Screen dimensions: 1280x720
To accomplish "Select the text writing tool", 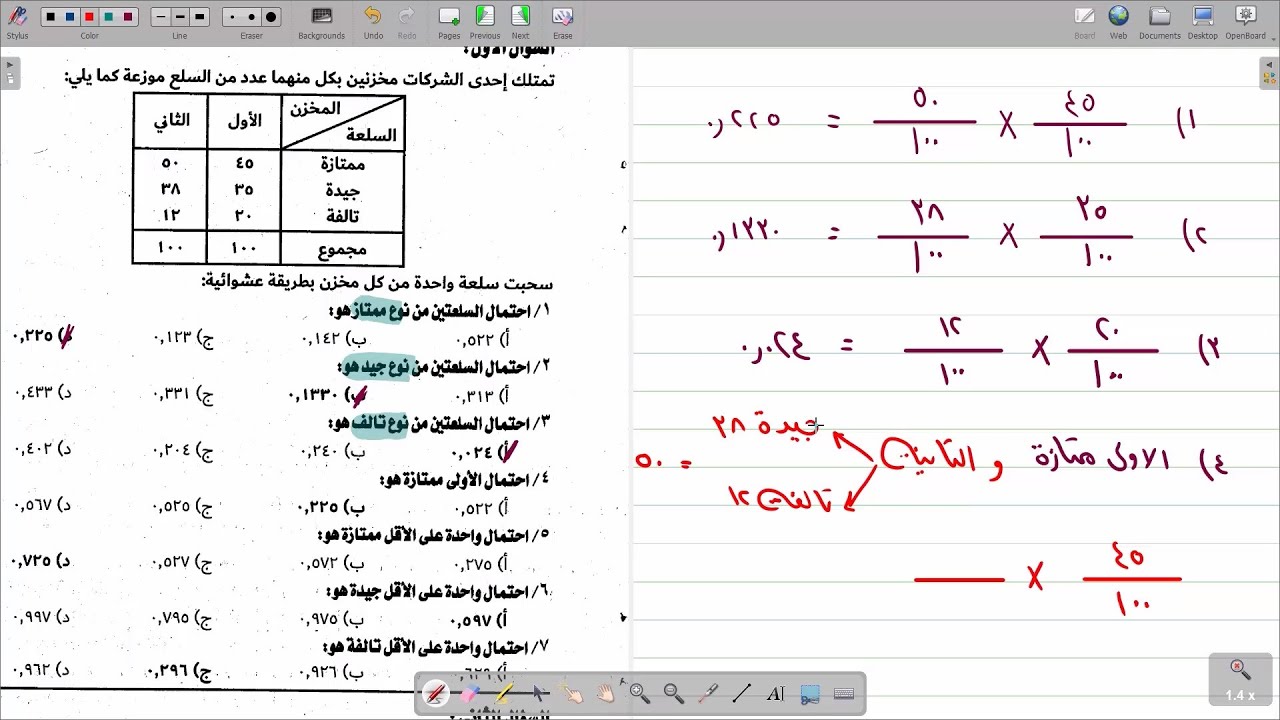I will click(x=775, y=693).
